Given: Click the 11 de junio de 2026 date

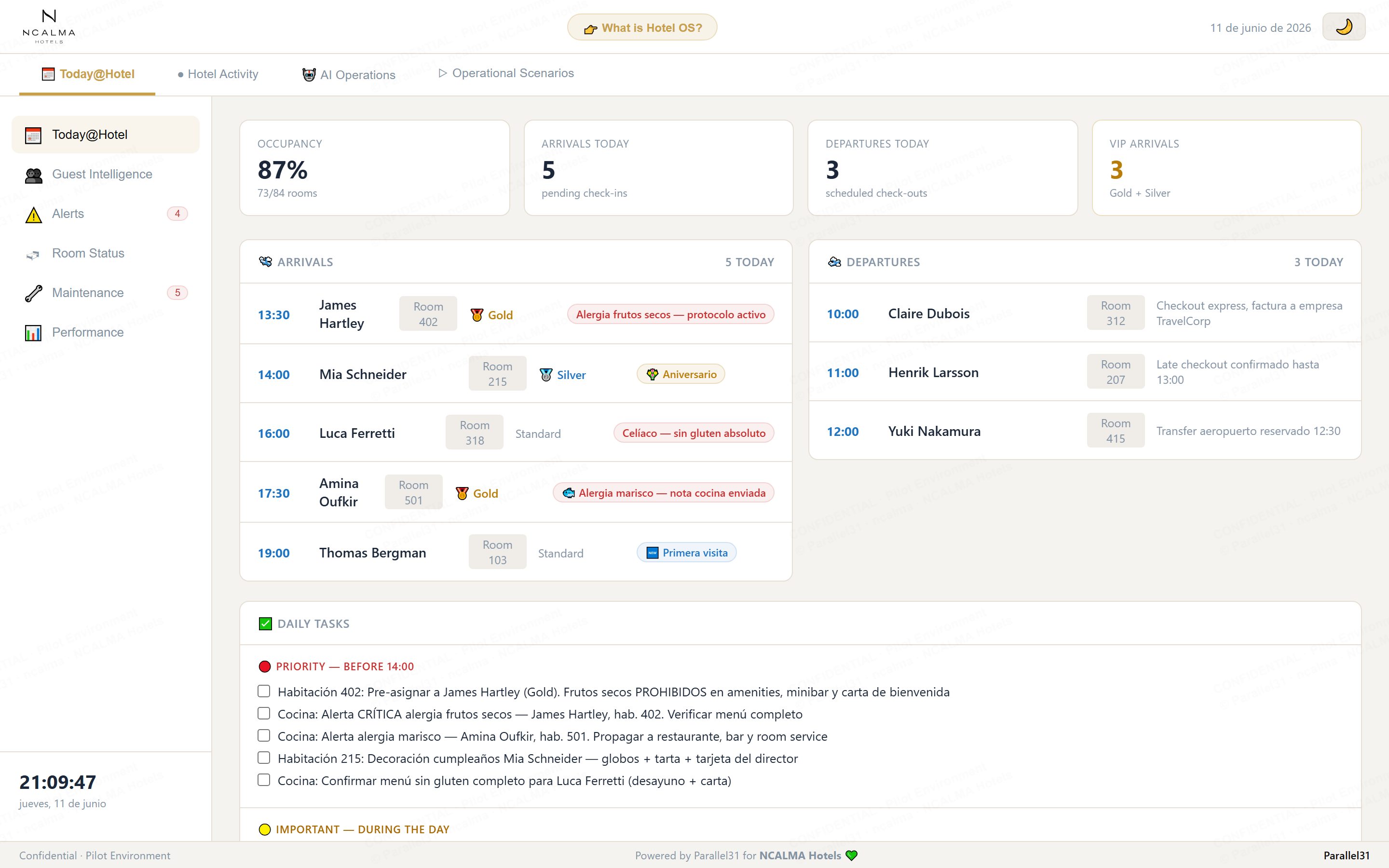Looking at the screenshot, I should point(1260,27).
